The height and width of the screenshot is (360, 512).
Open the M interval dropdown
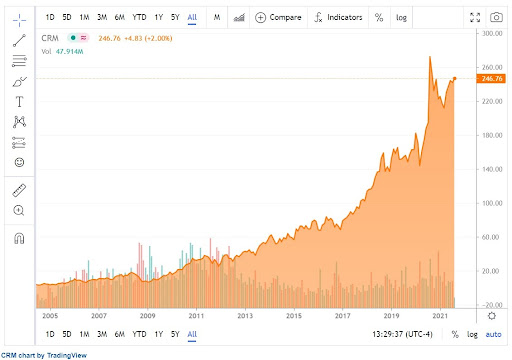pos(217,17)
